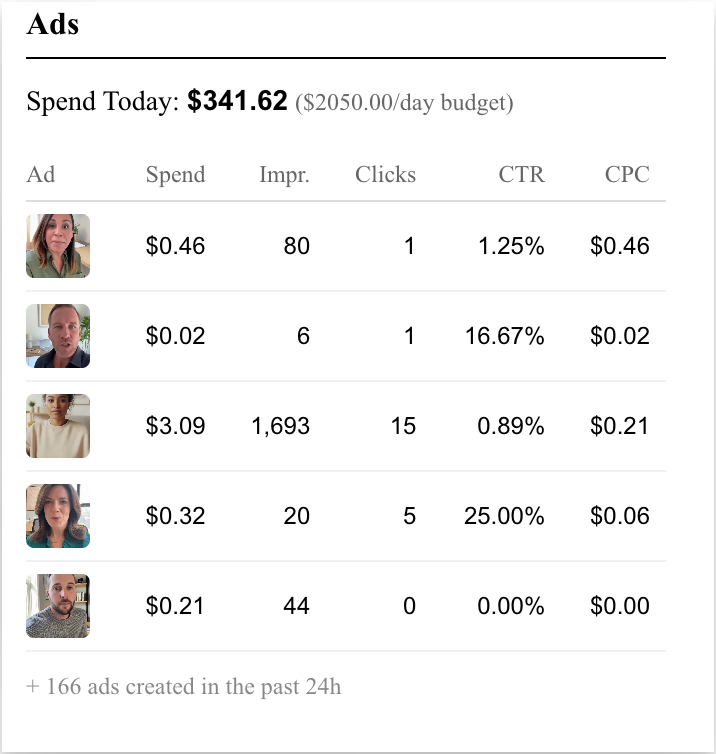Click the $341.62 Spend Today amount
The image size is (716, 754).
coord(237,101)
